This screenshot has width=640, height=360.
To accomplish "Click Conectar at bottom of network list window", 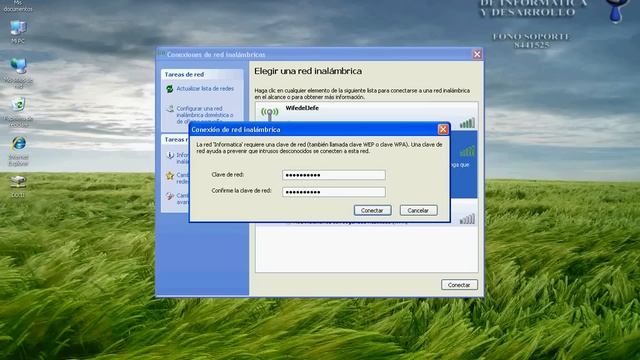I will click(459, 285).
